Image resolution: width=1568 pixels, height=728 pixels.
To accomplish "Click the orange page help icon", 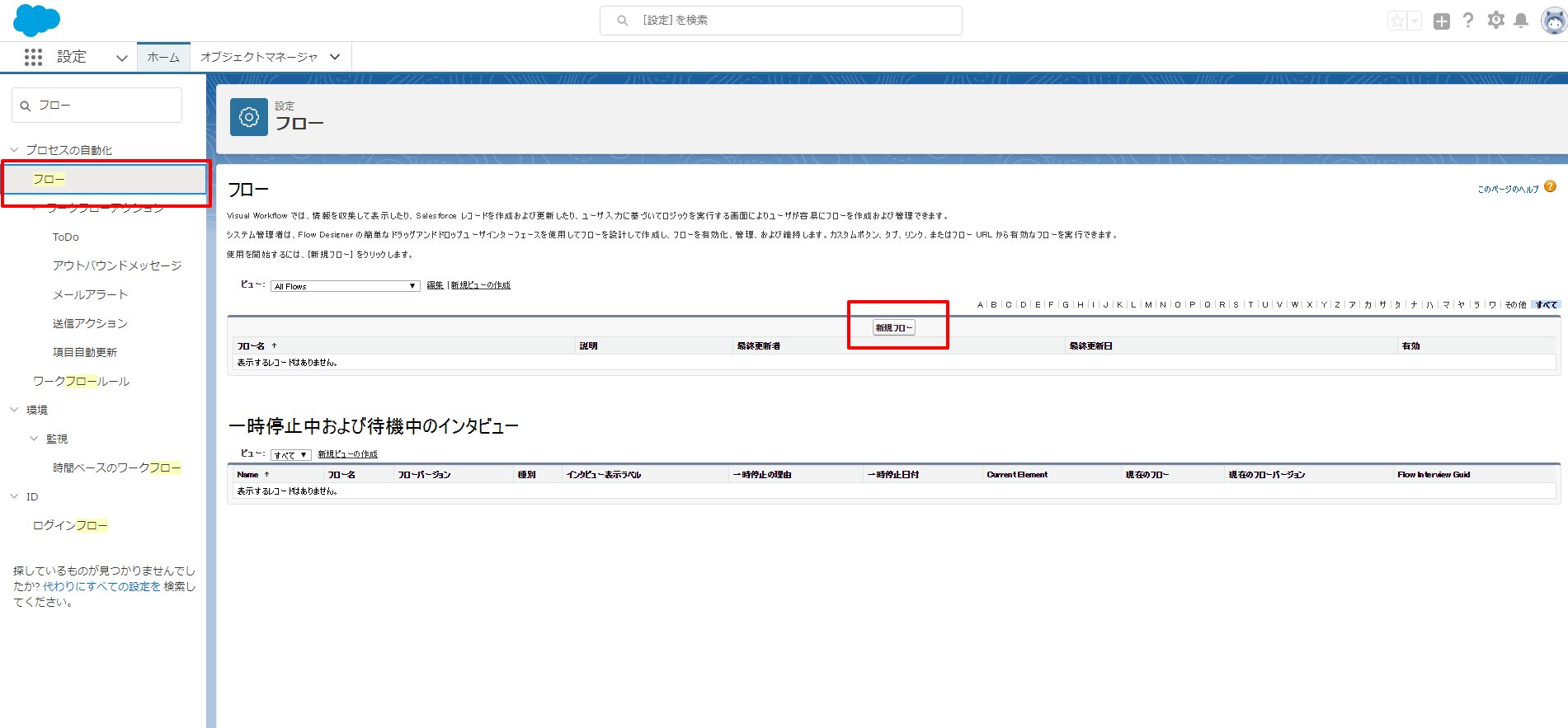I will pos(1550,187).
